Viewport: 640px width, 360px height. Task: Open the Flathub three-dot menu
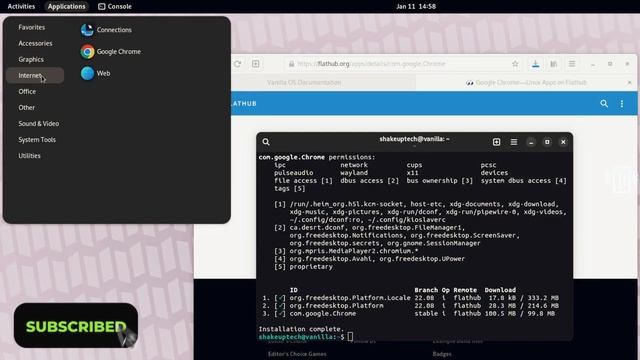click(622, 104)
